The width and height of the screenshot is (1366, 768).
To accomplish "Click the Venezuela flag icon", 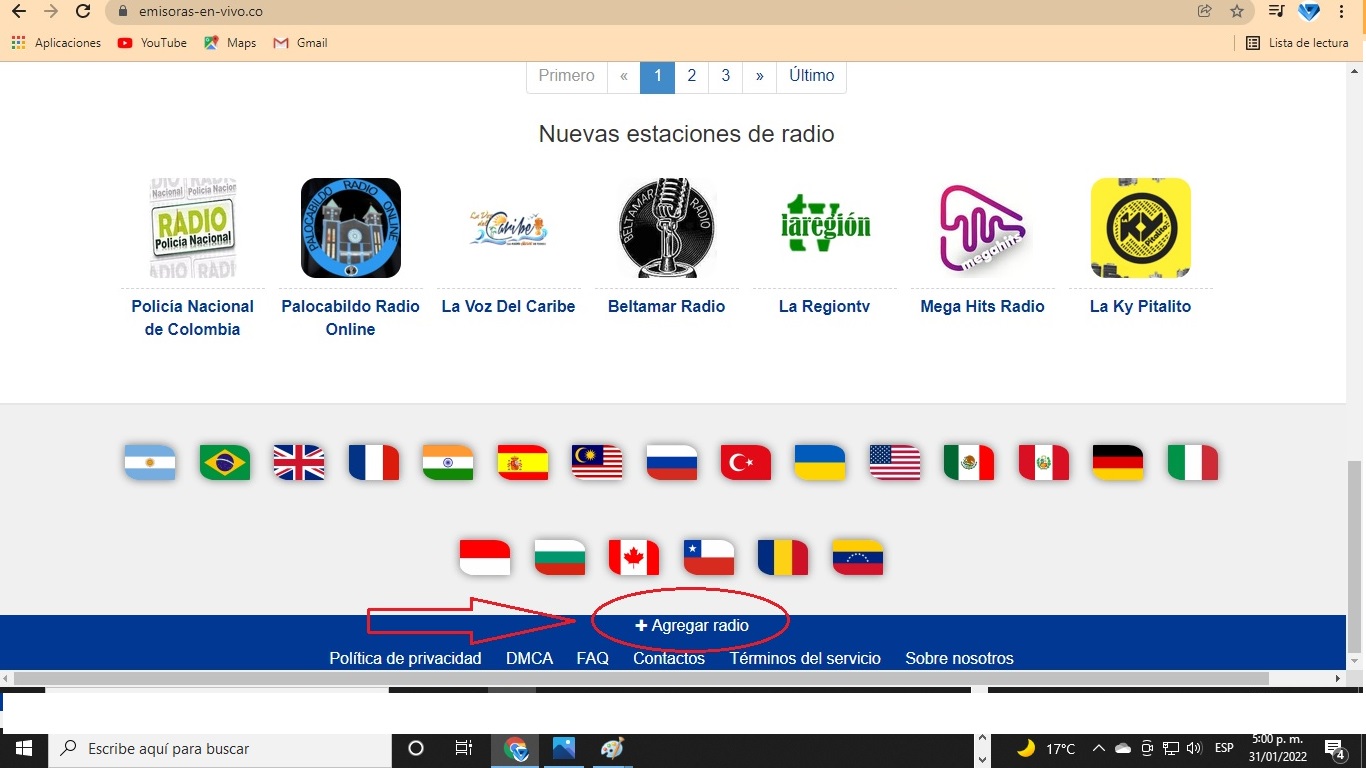I will [858, 557].
